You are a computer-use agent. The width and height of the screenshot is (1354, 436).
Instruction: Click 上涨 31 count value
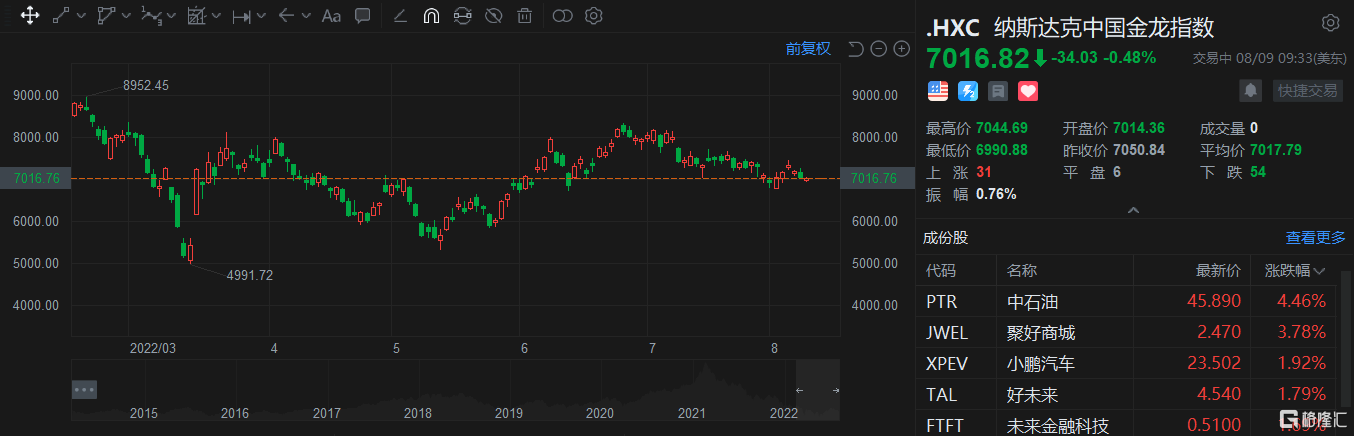[985, 172]
